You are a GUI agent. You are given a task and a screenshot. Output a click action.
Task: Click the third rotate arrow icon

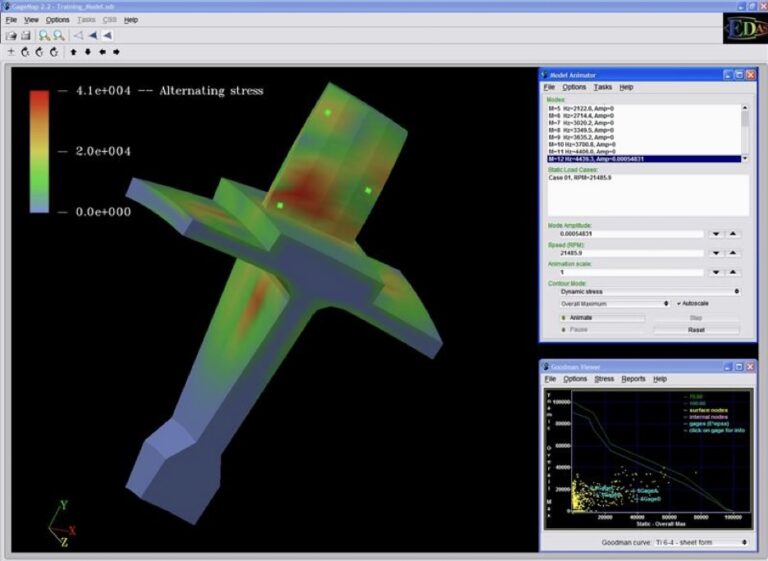[54, 52]
